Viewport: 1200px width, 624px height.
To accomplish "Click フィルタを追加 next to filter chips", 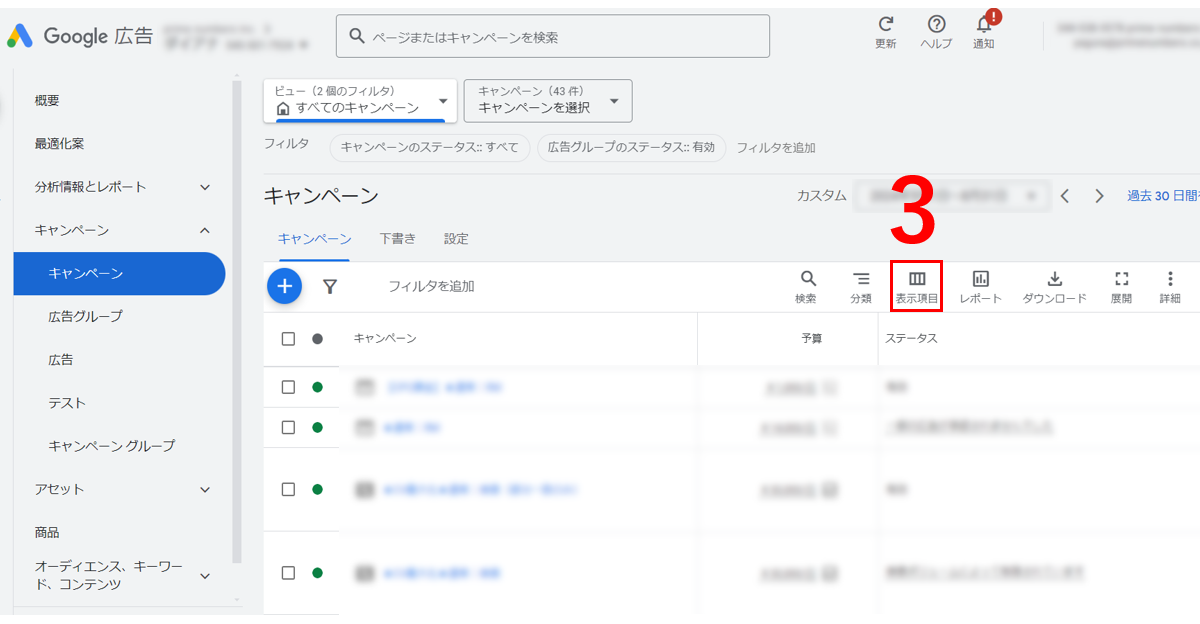I will pyautogui.click(x=776, y=147).
